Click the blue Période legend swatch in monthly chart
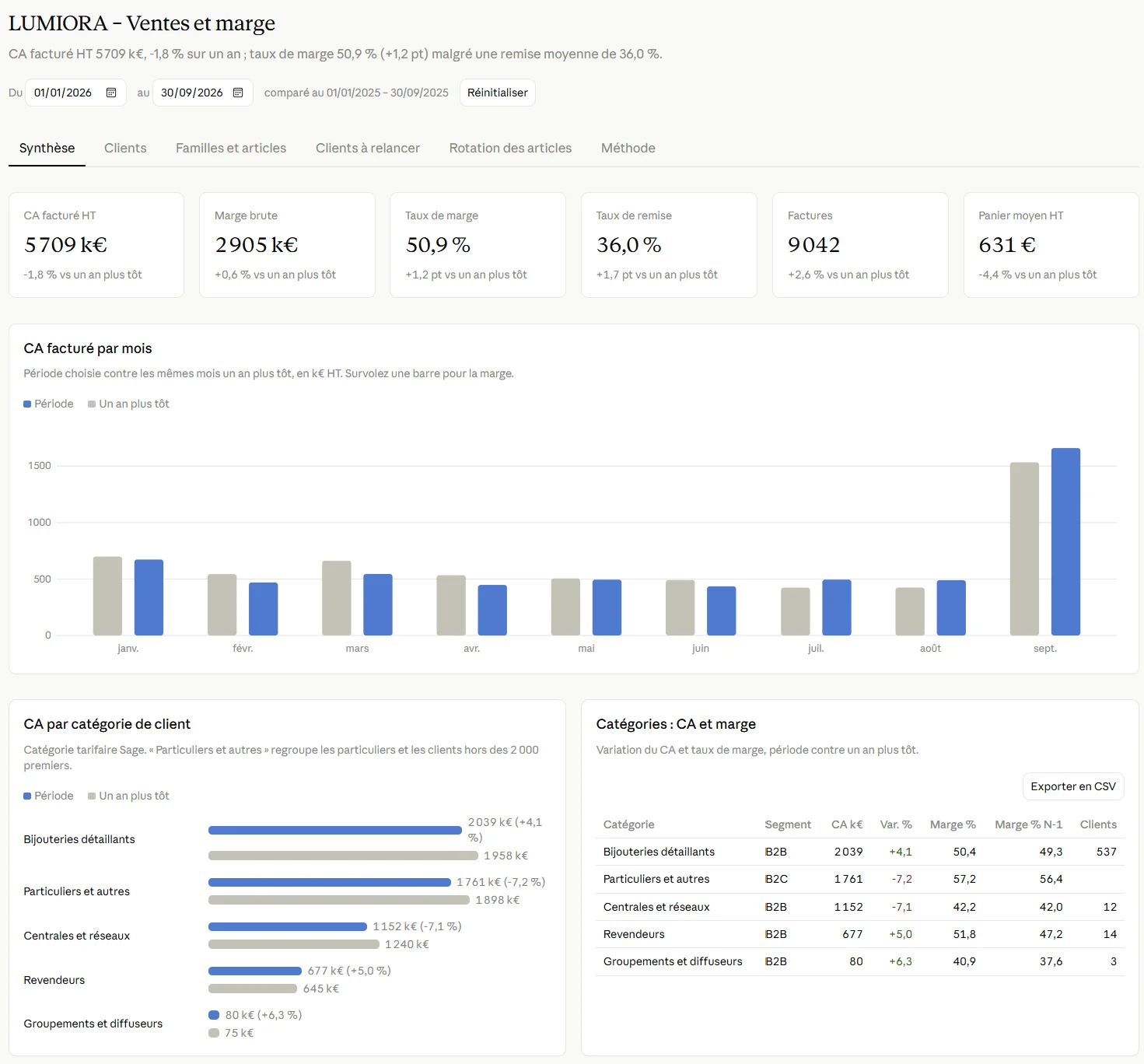Image resolution: width=1144 pixels, height=1064 pixels. click(x=27, y=404)
